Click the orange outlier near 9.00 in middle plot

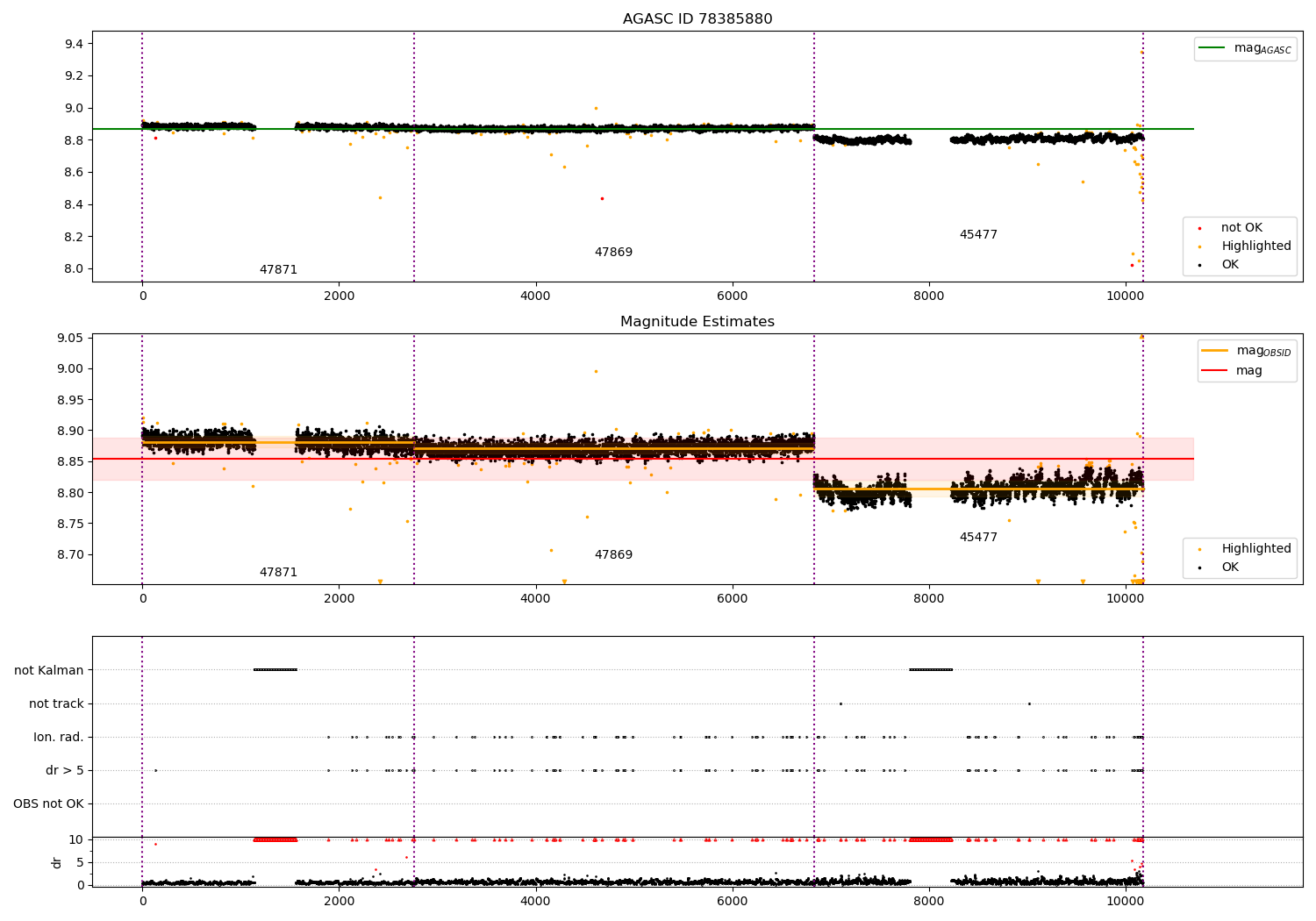pyautogui.click(x=596, y=371)
